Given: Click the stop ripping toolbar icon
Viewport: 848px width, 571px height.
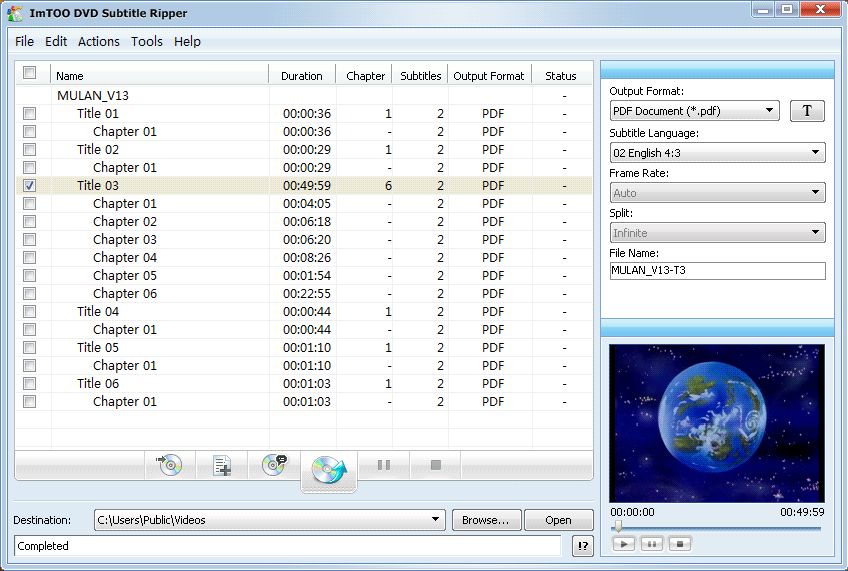Looking at the screenshot, I should 435,465.
